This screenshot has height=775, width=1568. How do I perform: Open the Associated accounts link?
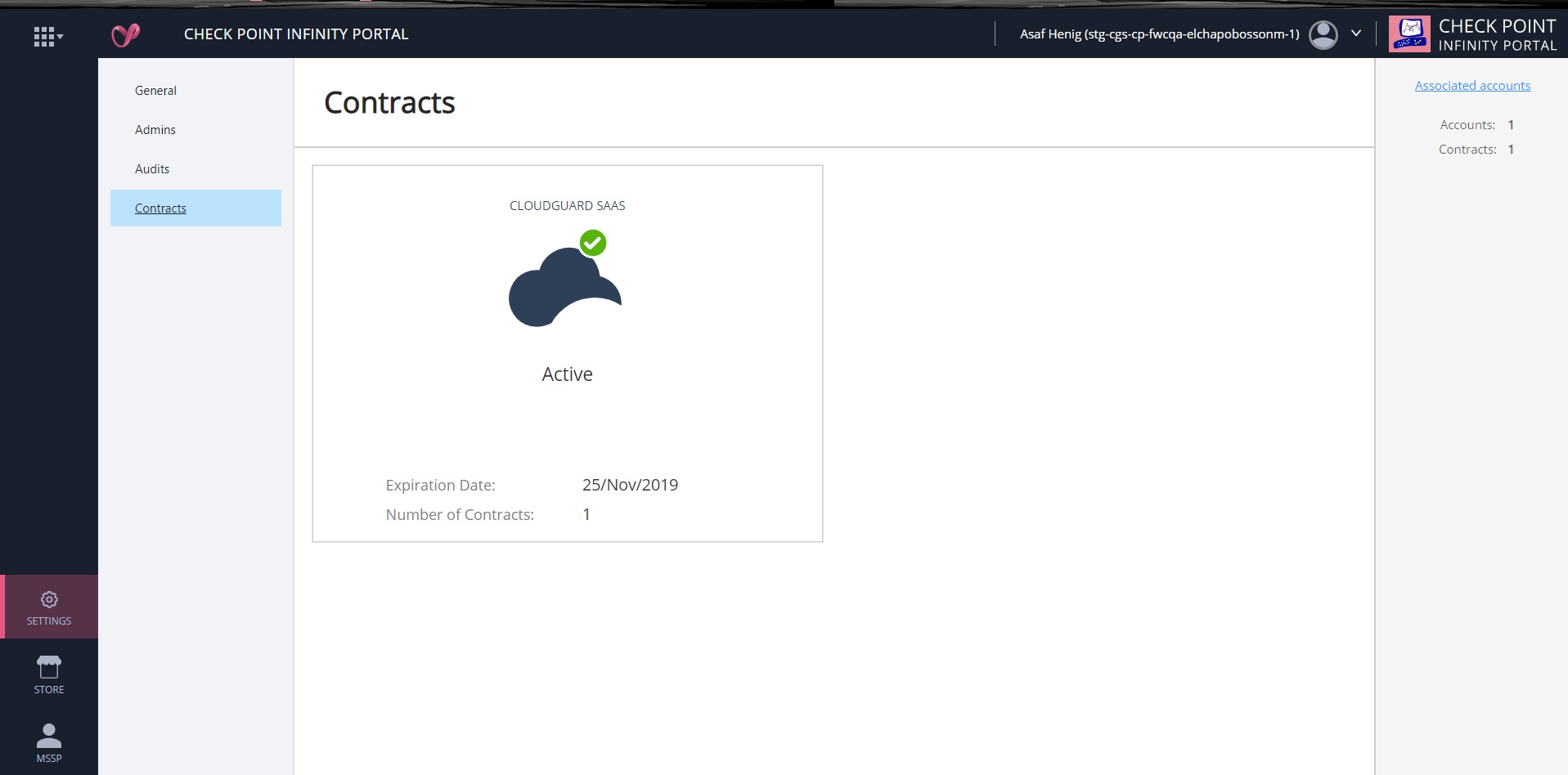point(1472,86)
